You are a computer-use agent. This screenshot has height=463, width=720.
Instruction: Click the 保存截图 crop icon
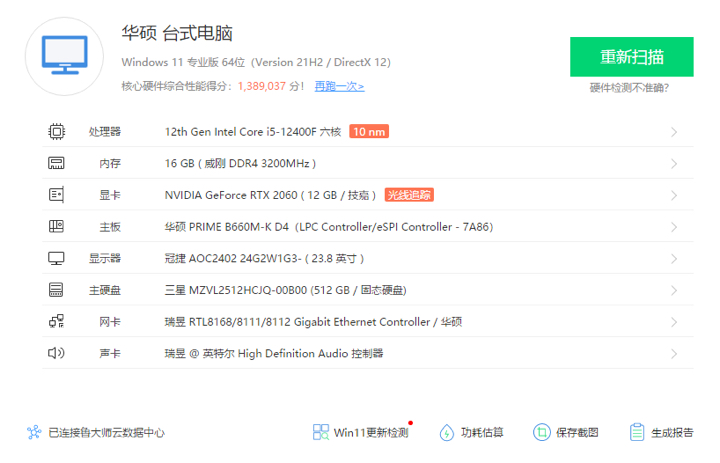(542, 432)
